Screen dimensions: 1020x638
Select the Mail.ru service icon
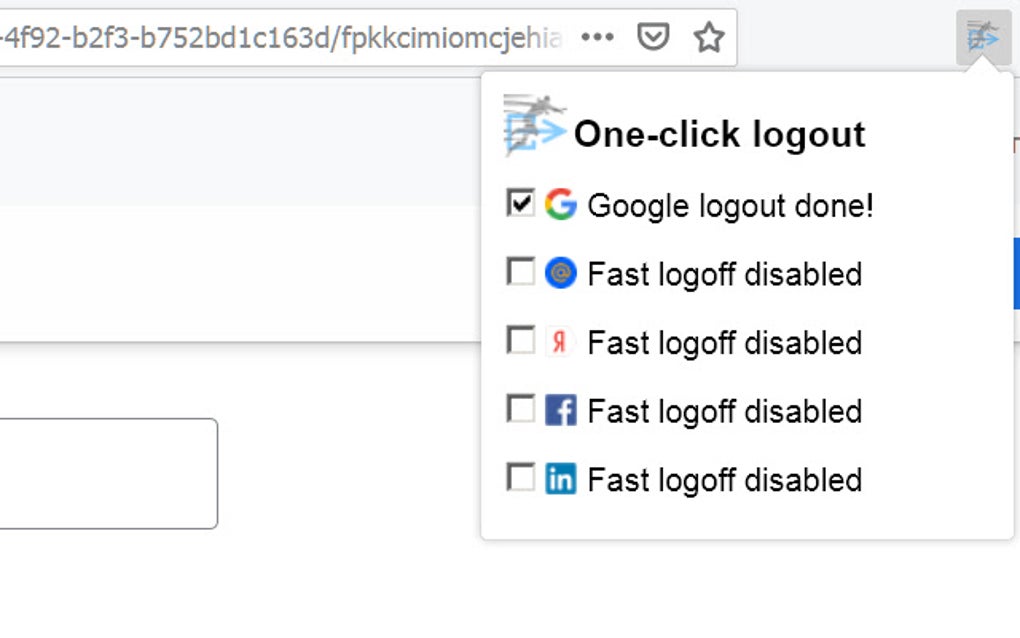click(x=562, y=273)
